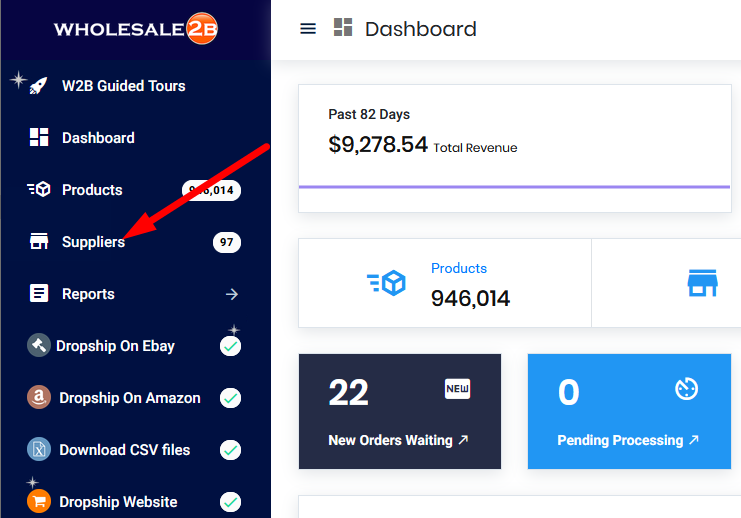Screen dimensions: 741x518
Task: Click the Dropship On Amazon checkmark
Action: 231,398
